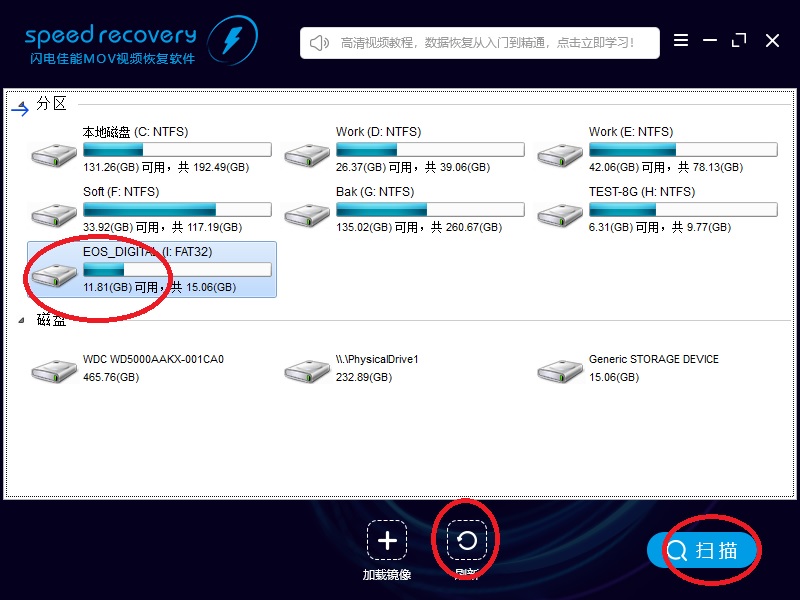Select the local disk C: NTFS drive icon
The height and width of the screenshot is (600, 800).
[54, 153]
